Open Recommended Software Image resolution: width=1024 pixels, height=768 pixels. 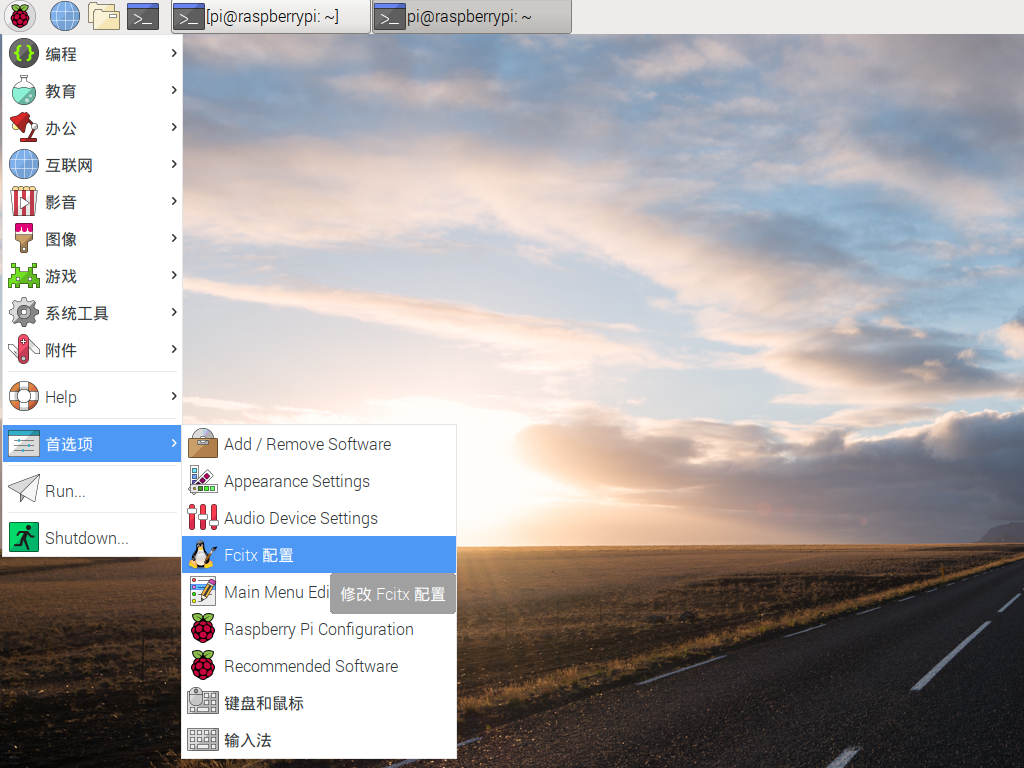(x=319, y=666)
